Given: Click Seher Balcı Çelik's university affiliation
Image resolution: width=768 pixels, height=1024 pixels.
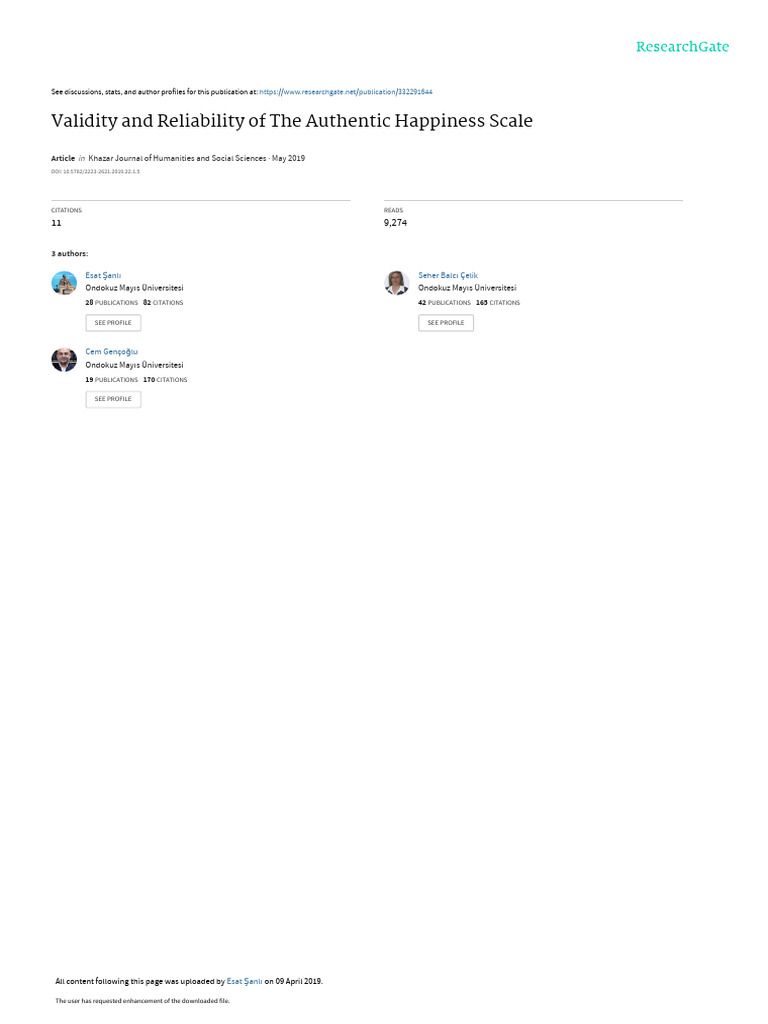Looking at the screenshot, I should pos(467,288).
